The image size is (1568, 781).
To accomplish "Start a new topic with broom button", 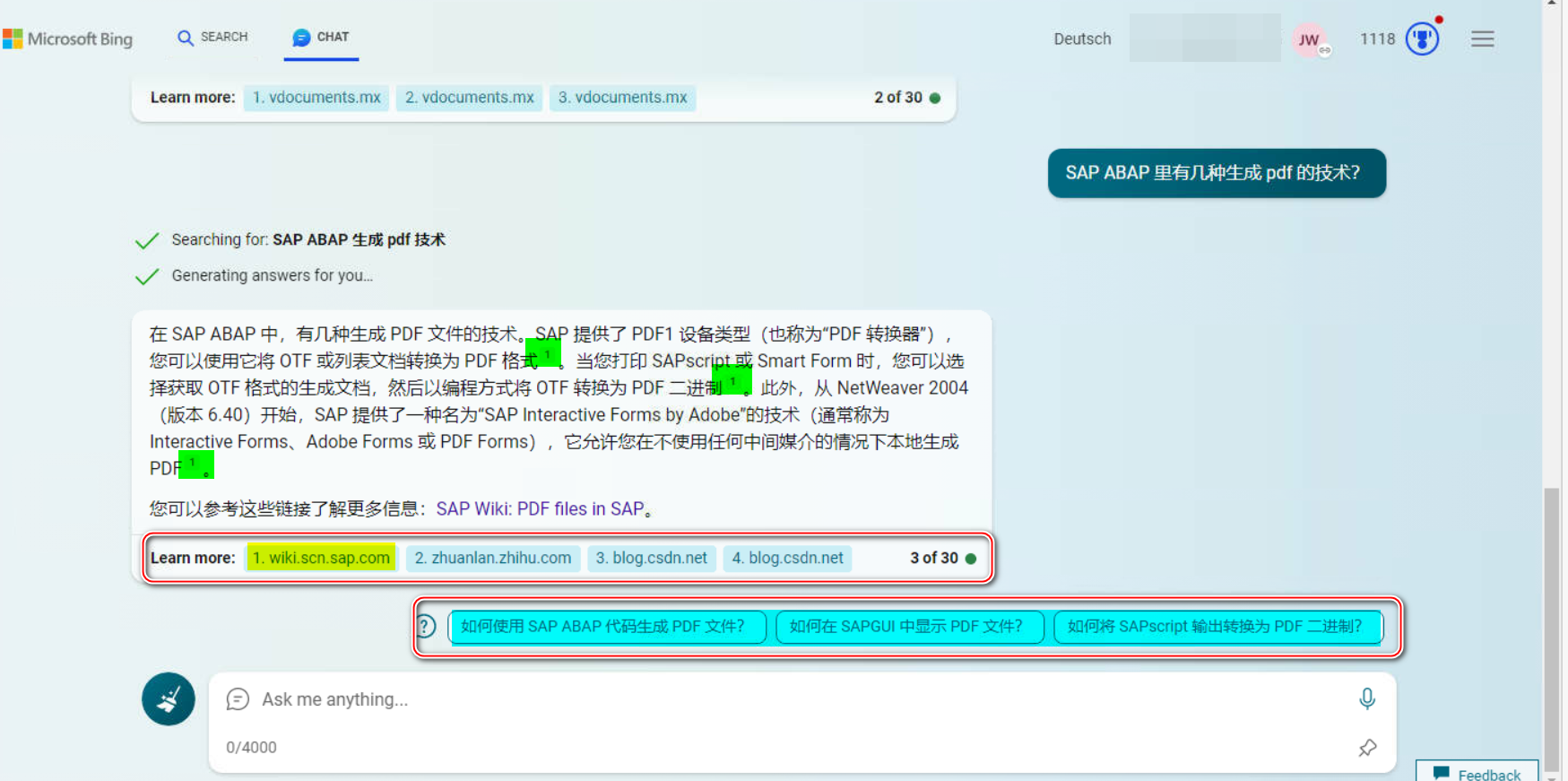I will [169, 699].
